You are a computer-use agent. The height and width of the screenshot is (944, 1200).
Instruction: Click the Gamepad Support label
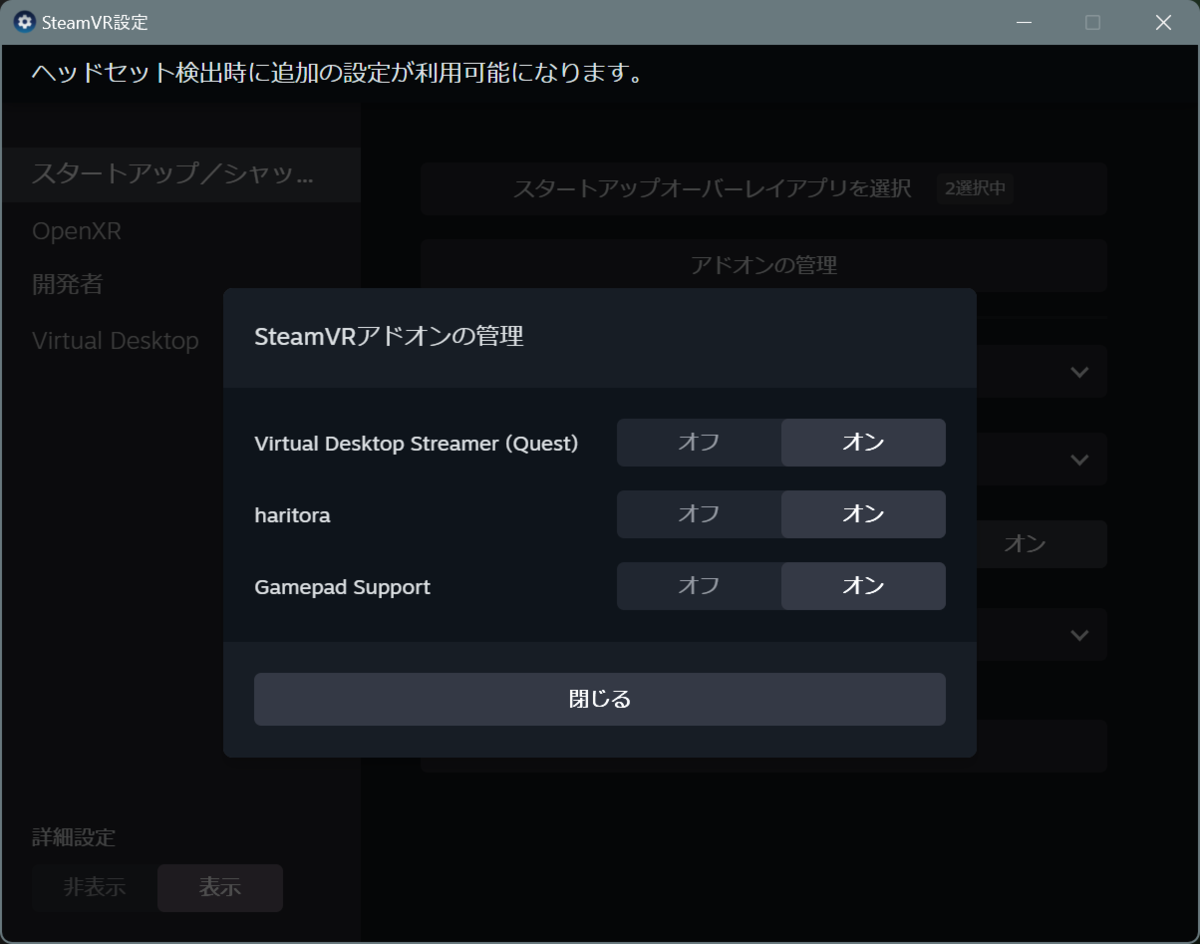coord(342,587)
